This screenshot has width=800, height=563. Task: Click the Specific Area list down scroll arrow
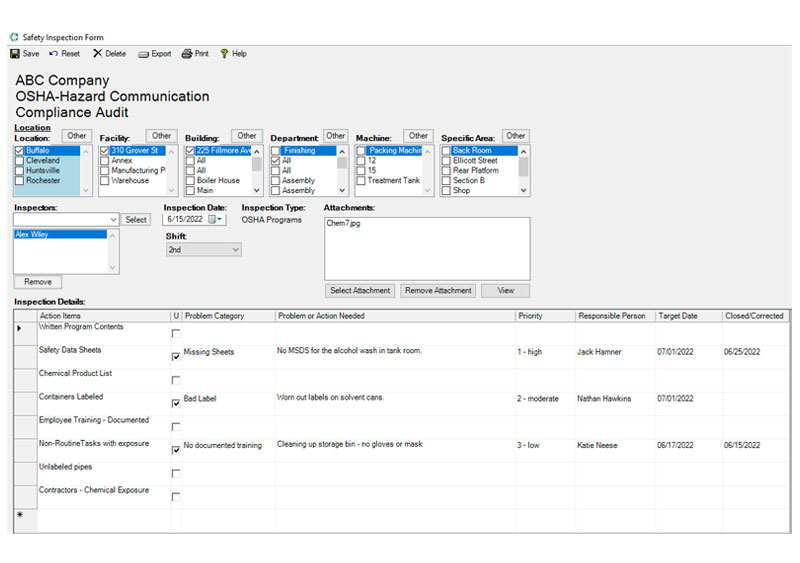523,190
